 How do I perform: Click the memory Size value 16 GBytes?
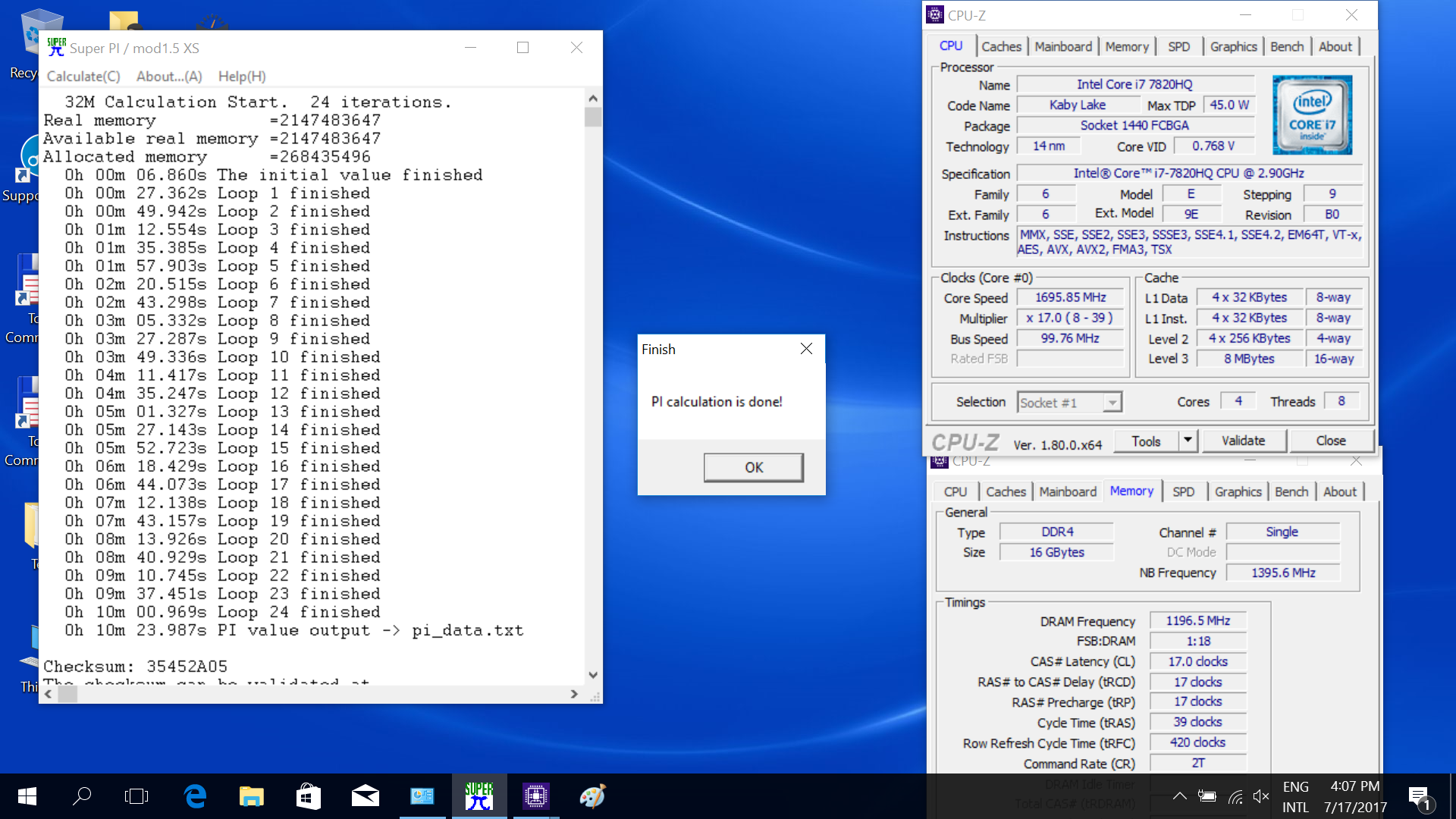tap(1056, 553)
